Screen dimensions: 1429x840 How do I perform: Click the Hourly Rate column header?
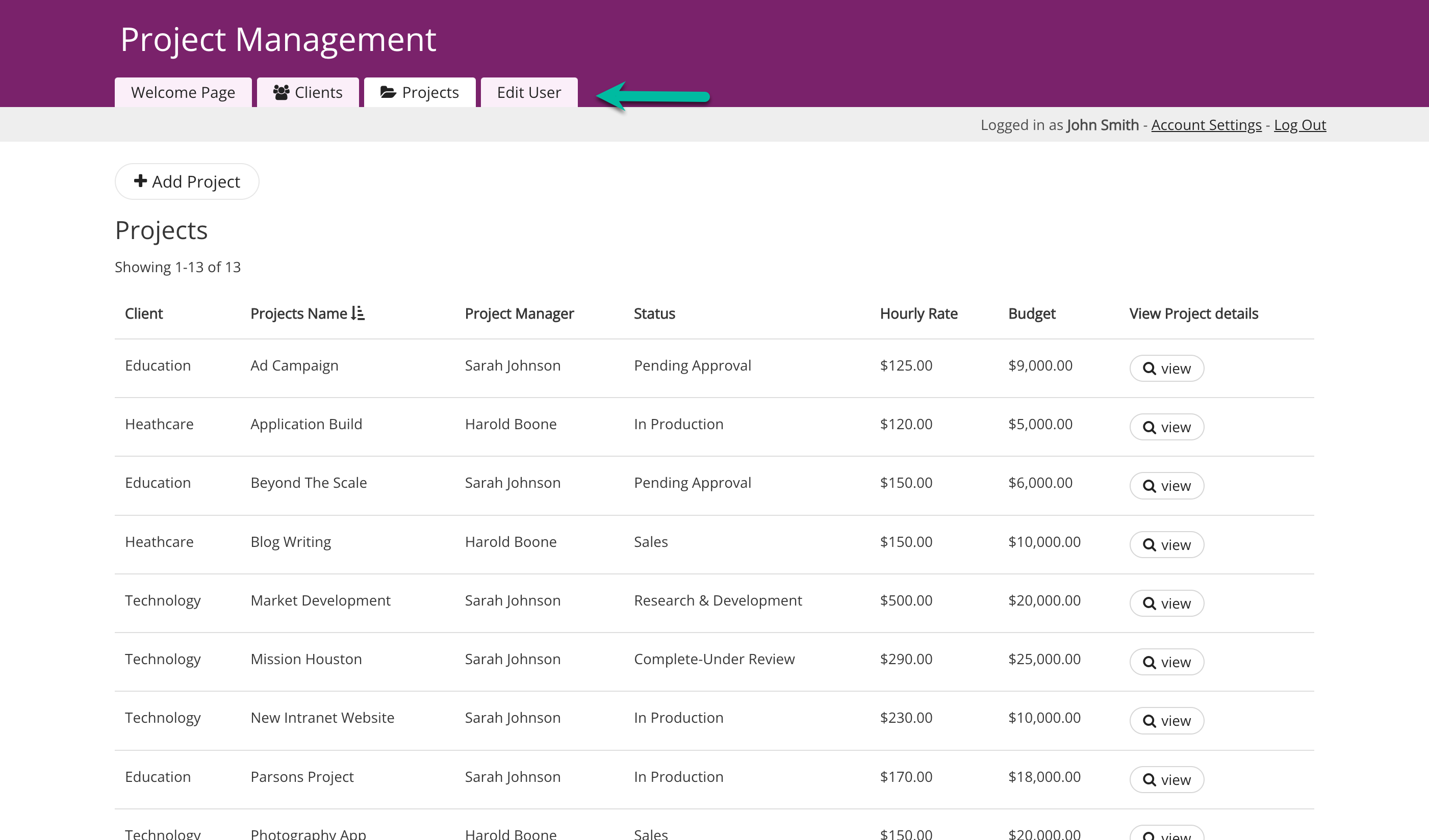[918, 313]
